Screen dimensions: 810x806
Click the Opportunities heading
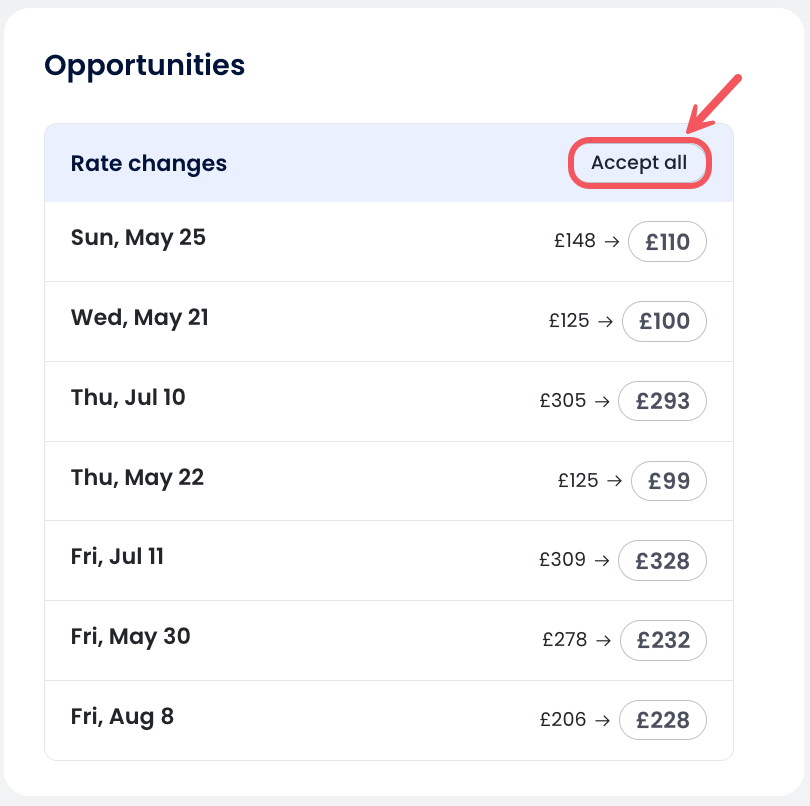coord(145,66)
